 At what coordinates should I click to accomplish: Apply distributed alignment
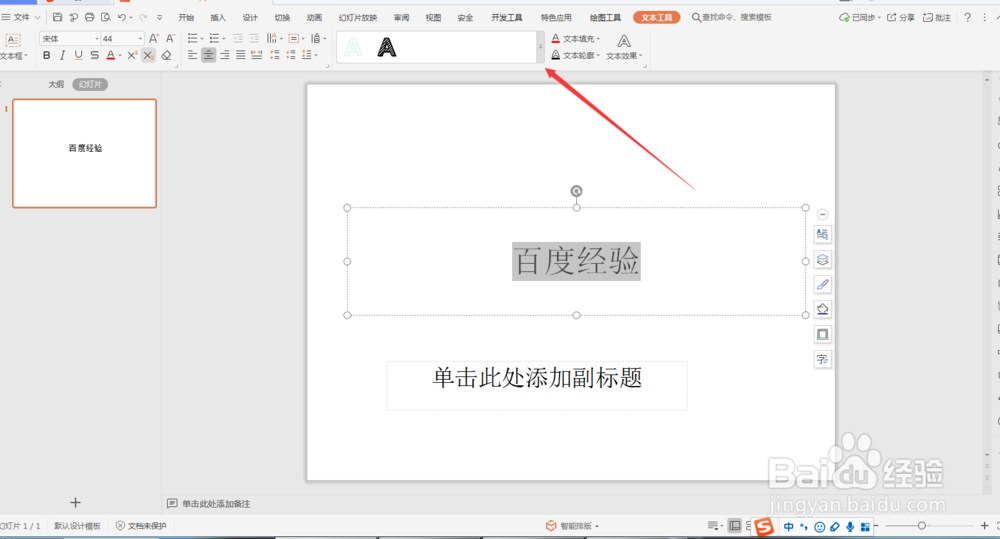(x=256, y=55)
